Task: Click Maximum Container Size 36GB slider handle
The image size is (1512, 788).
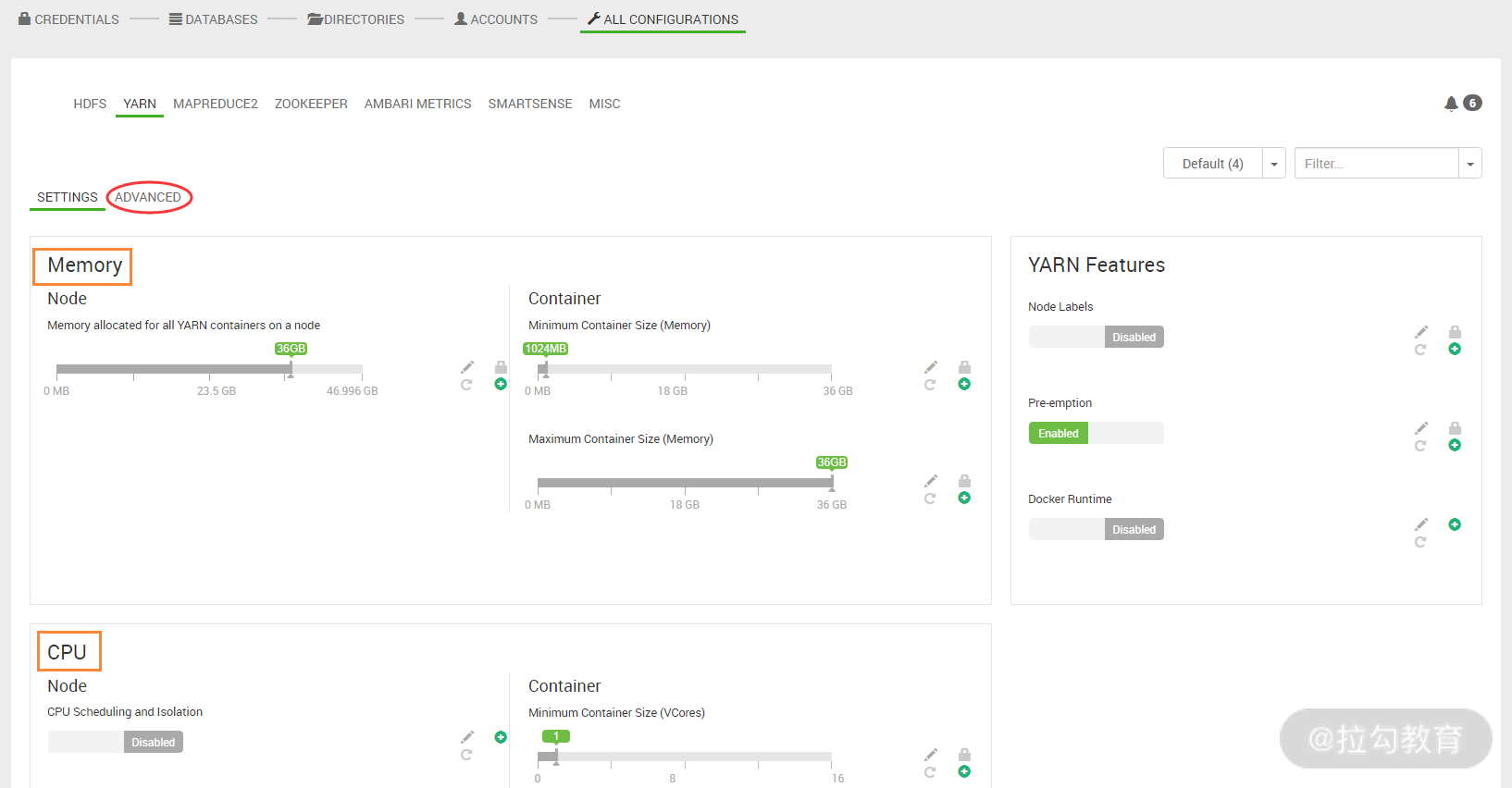Action: coord(831,483)
